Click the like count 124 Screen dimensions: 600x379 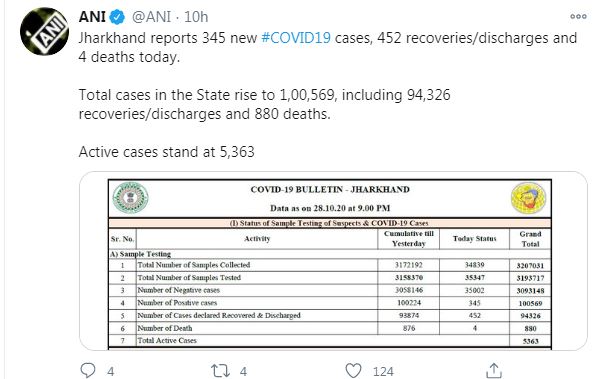pos(383,371)
